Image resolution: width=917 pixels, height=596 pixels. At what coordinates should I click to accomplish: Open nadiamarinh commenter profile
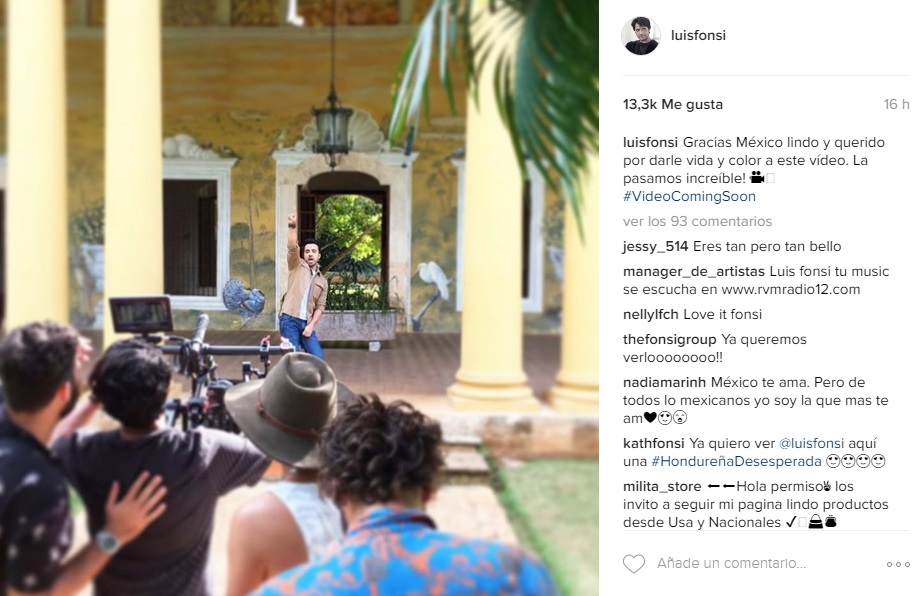664,383
